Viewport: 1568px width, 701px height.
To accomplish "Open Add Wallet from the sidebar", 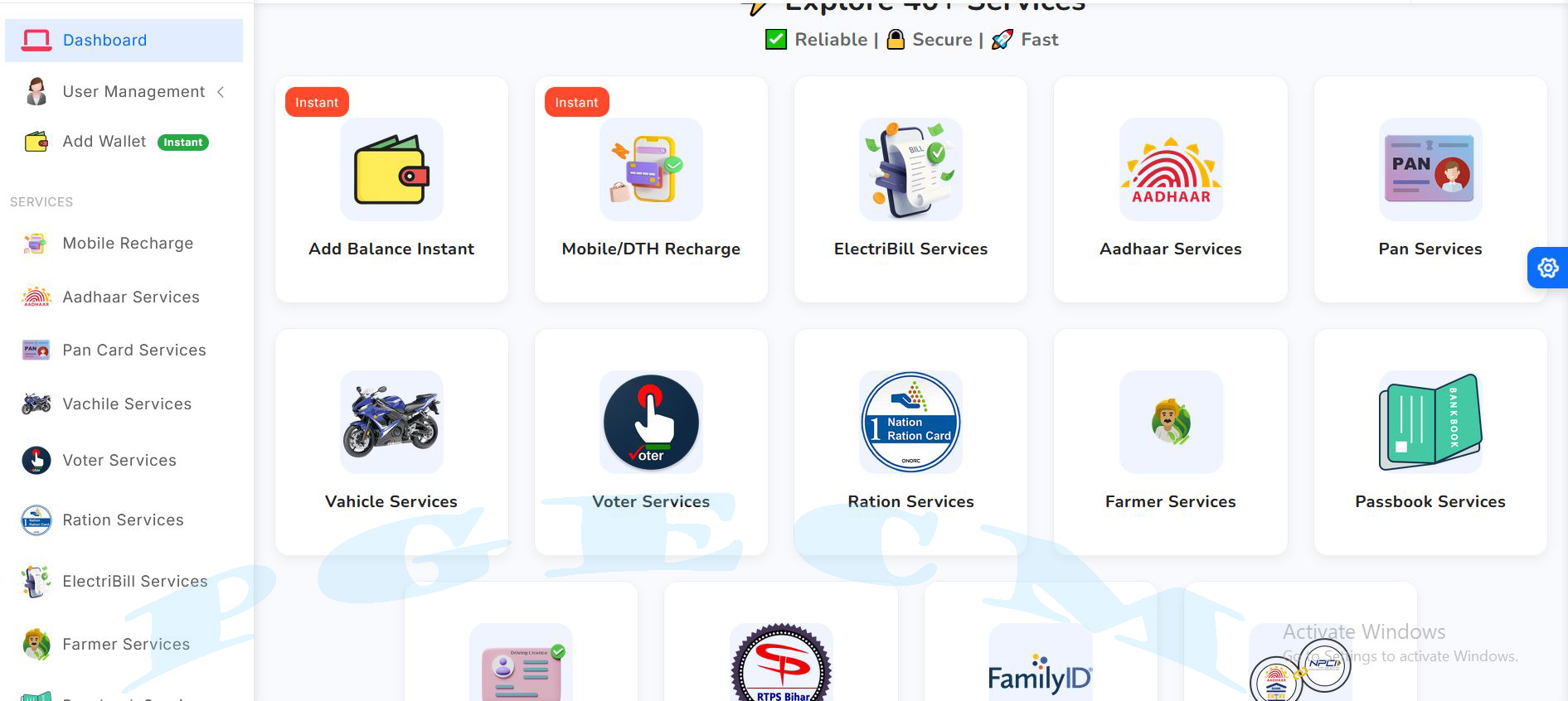I will pyautogui.click(x=104, y=142).
